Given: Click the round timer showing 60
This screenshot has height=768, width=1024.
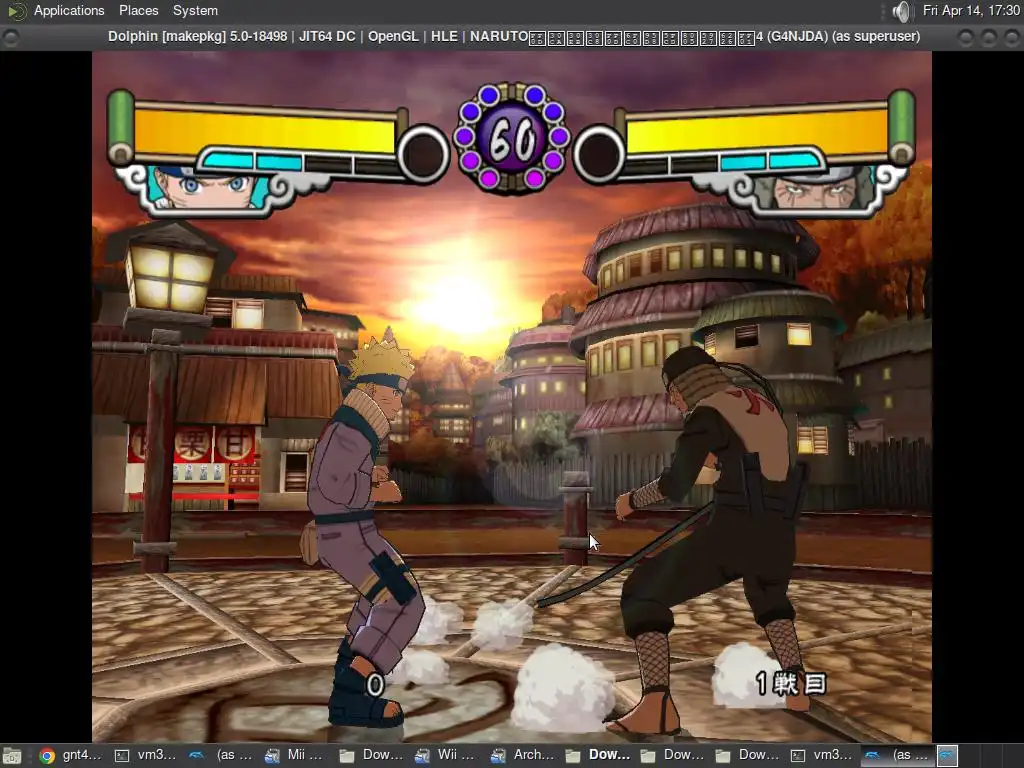Looking at the screenshot, I should 512,137.
